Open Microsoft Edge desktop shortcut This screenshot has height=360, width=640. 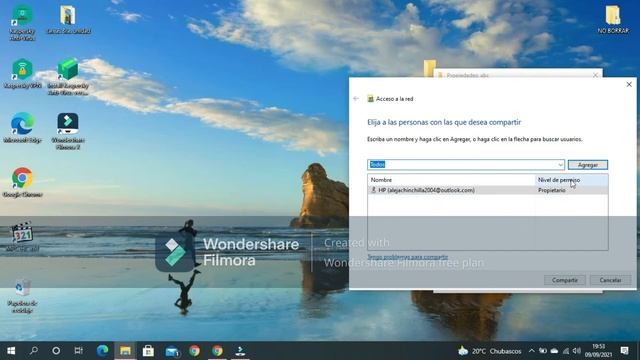[x=22, y=128]
